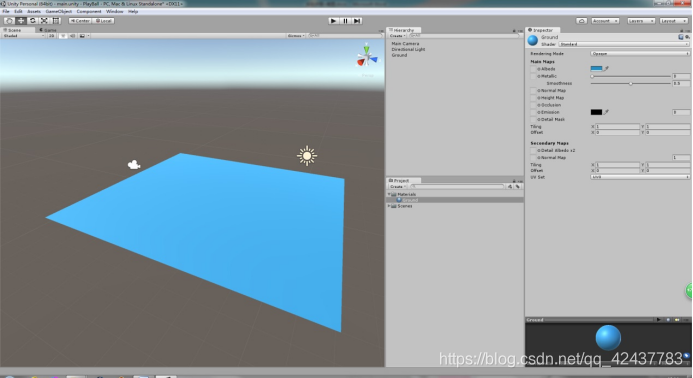Click the Project search by type icon
693x378 pixels.
(510, 187)
